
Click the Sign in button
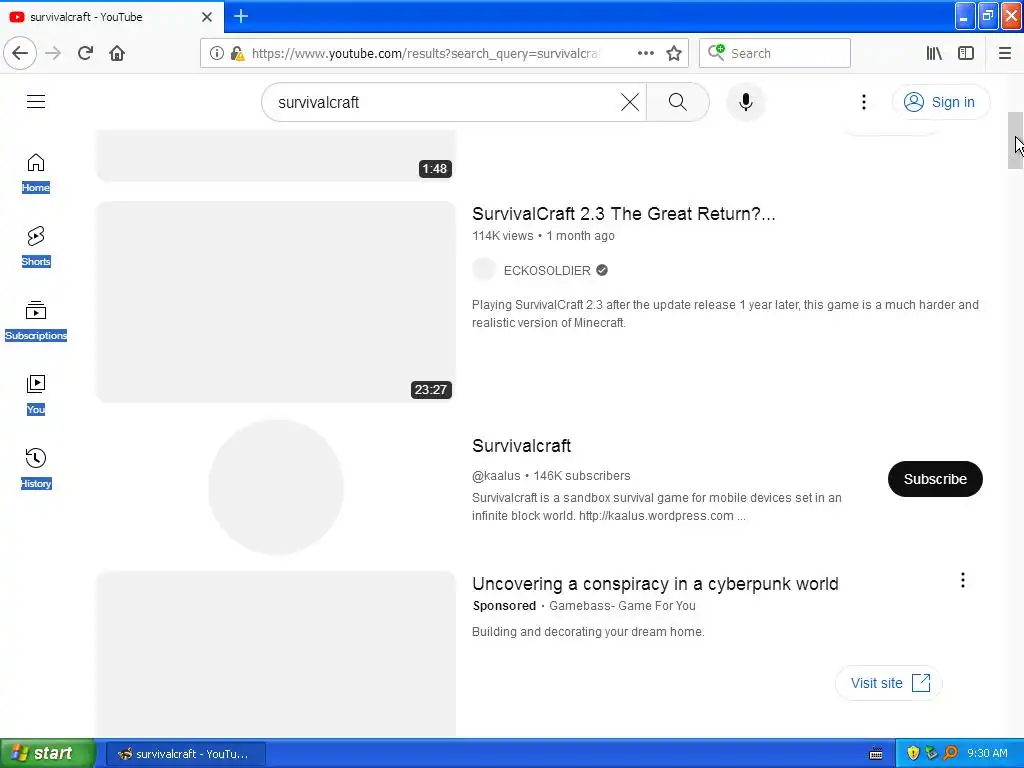(x=940, y=102)
